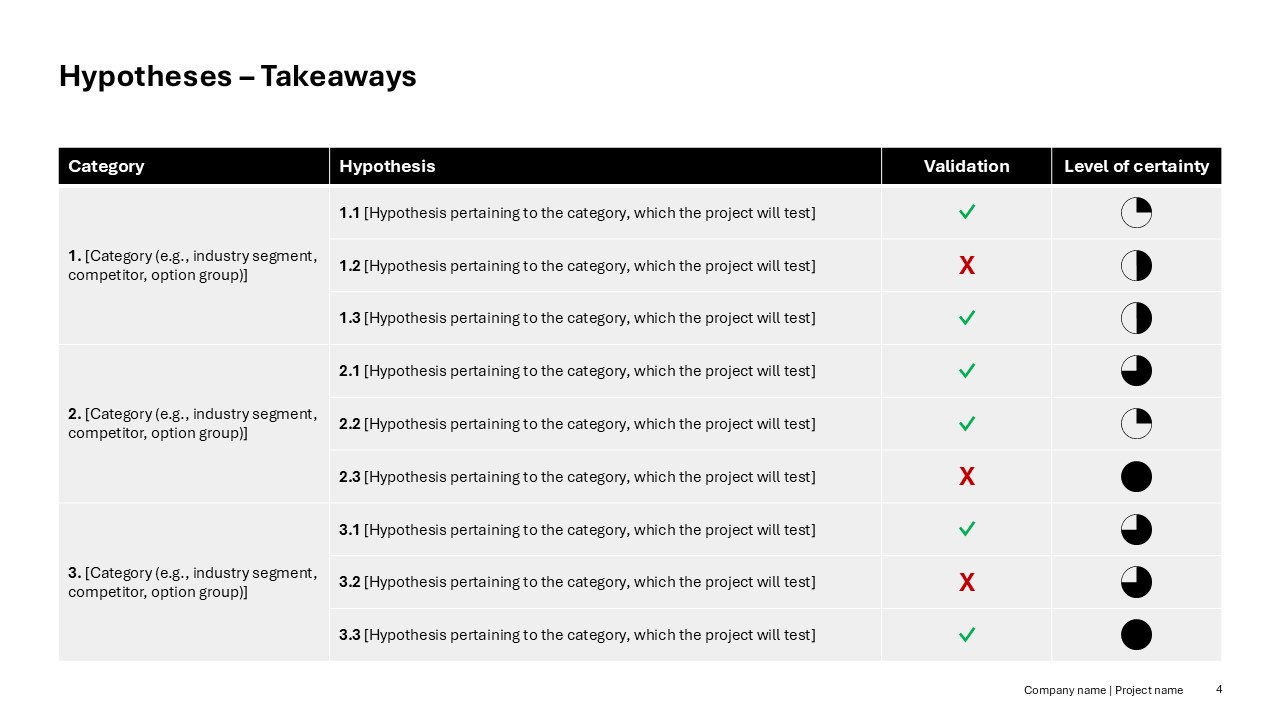Click the green checkmark for hypothesis 1.1

pos(967,212)
